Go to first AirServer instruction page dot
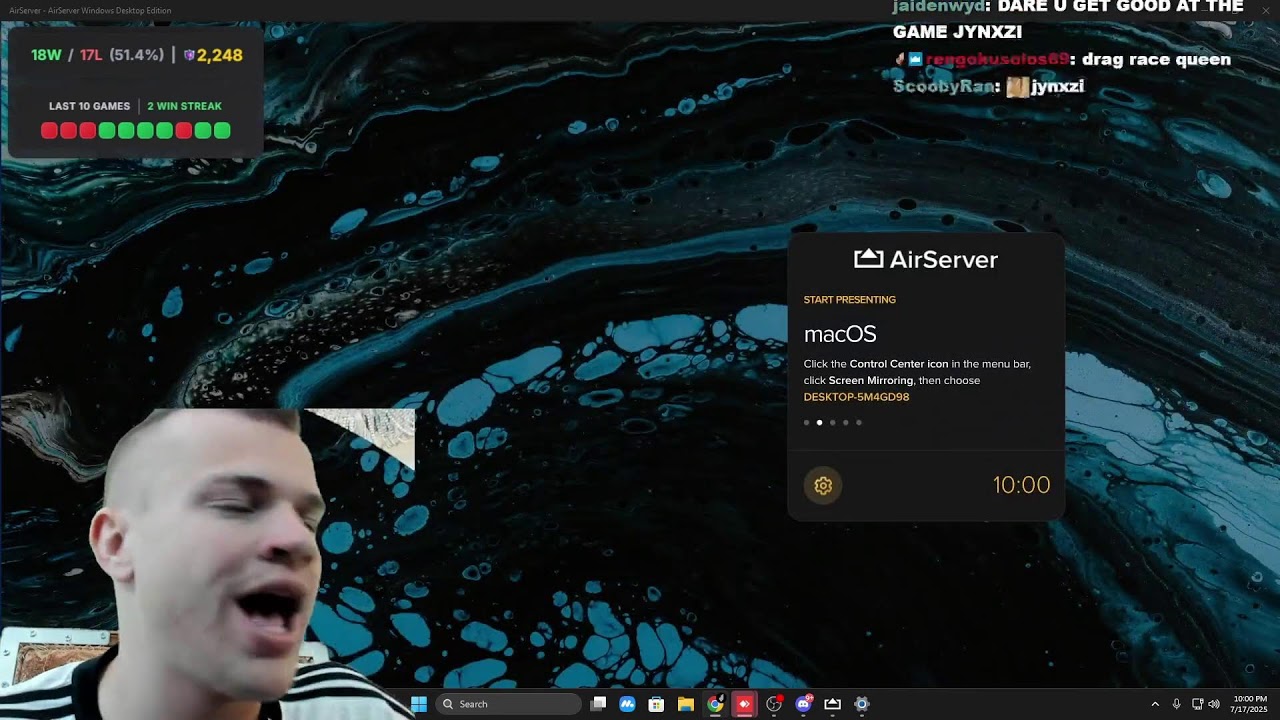Viewport: 1280px width, 720px height. tap(807, 423)
